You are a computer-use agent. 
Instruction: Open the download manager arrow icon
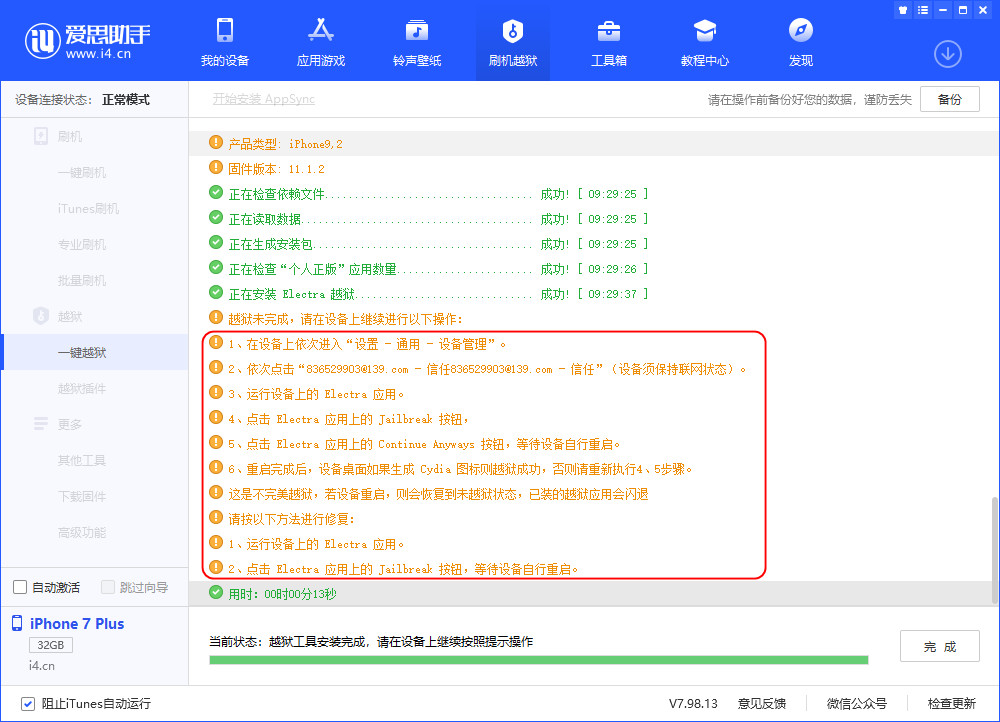[948, 54]
